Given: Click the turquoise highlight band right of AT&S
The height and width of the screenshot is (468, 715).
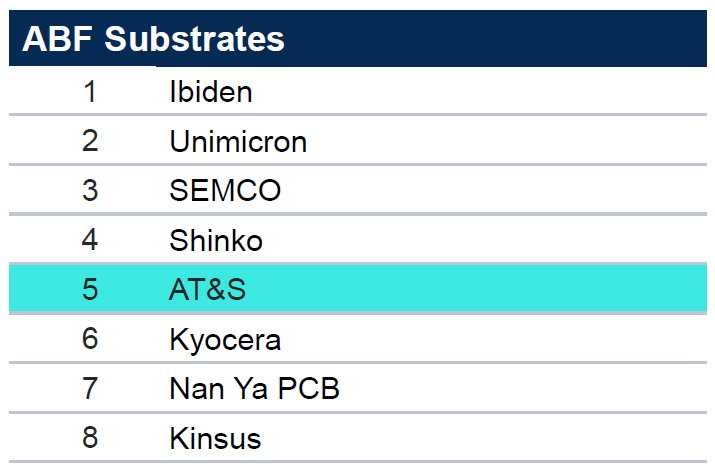Looking at the screenshot, I should (480, 290).
